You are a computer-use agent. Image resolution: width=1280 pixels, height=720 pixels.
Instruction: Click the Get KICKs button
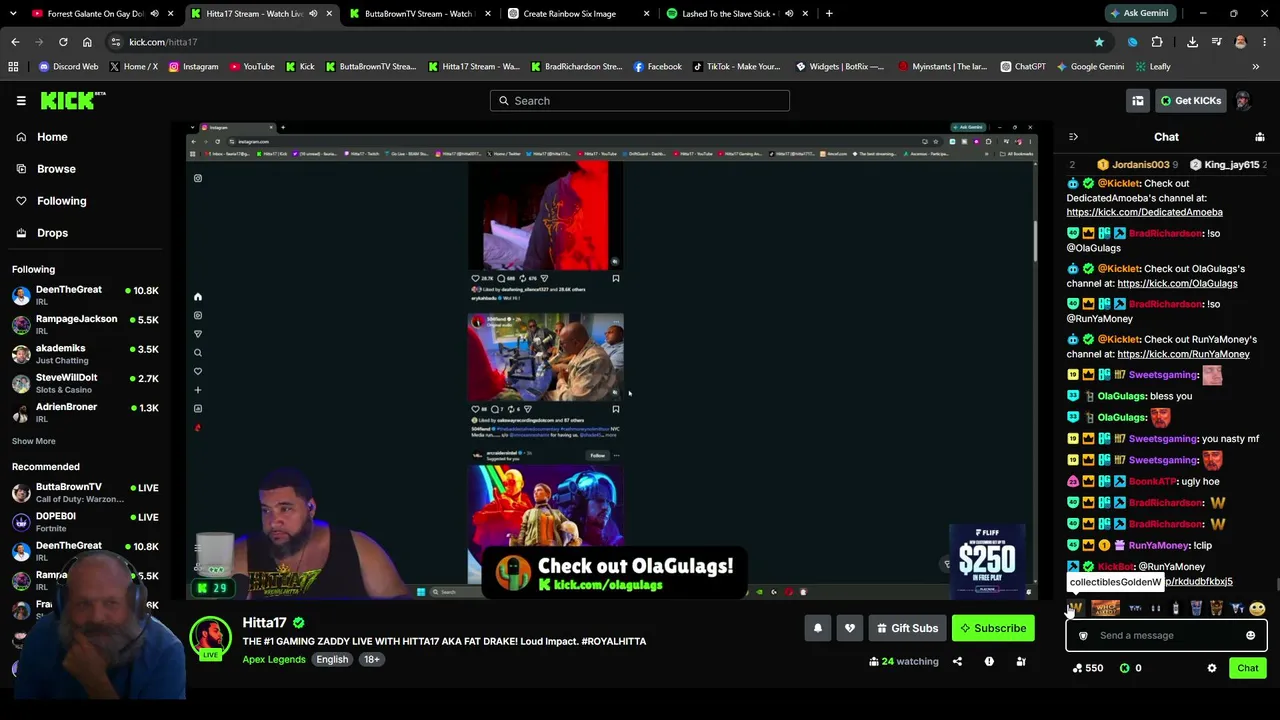point(1190,100)
